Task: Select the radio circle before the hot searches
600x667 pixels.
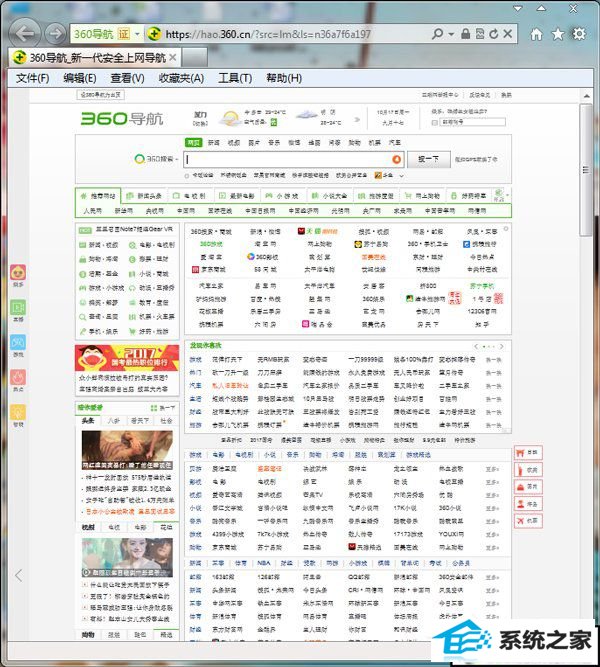Action: pos(187,176)
